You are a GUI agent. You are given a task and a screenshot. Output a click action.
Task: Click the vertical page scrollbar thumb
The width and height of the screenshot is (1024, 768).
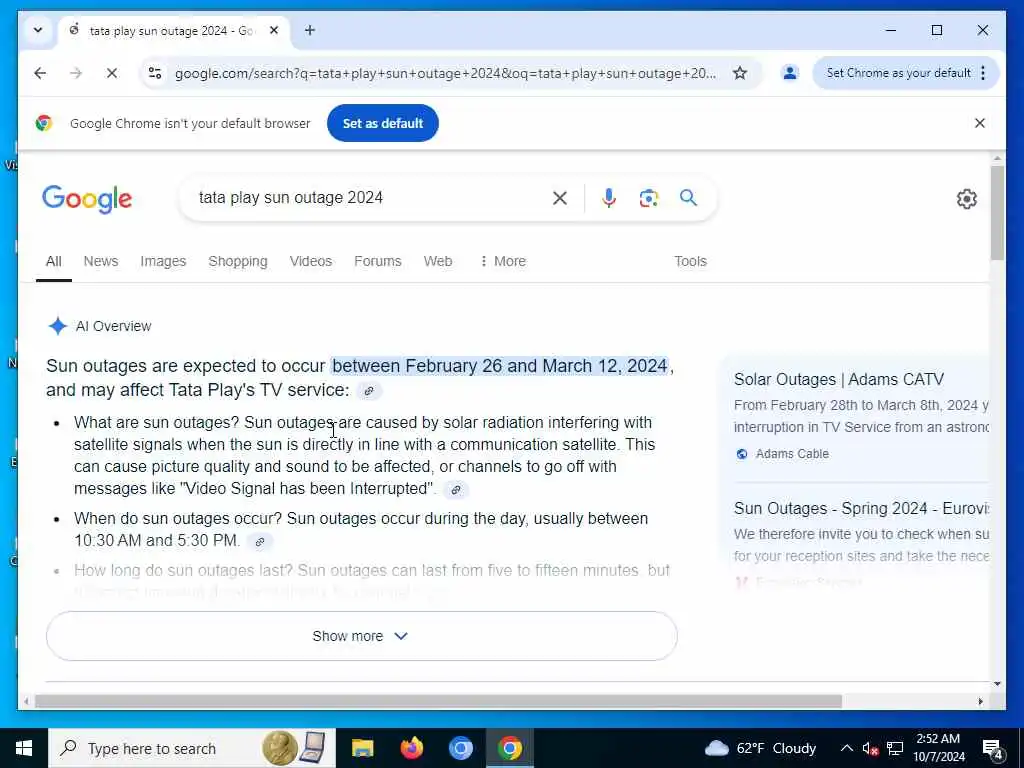[997, 213]
